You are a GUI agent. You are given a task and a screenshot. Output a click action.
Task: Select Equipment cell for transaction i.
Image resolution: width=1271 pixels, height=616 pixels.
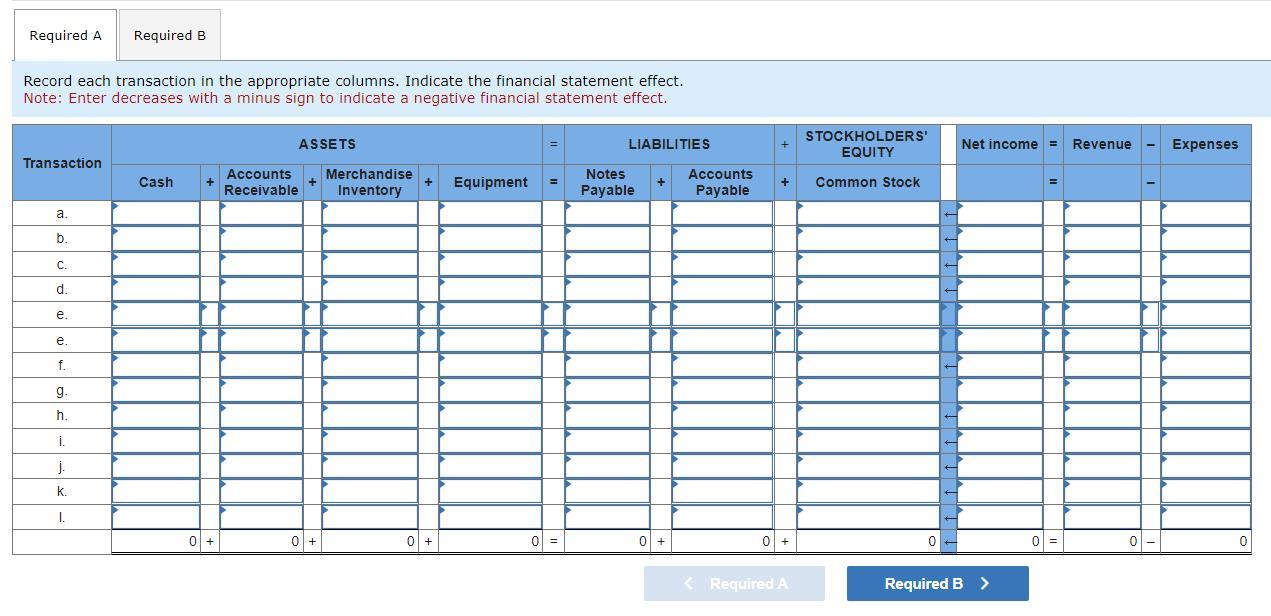[x=490, y=441]
